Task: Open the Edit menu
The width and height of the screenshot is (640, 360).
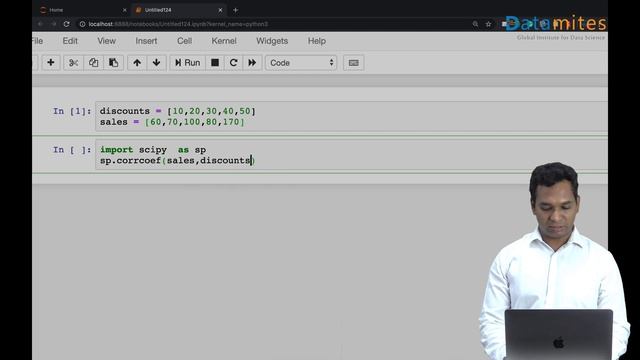Action: click(70, 41)
